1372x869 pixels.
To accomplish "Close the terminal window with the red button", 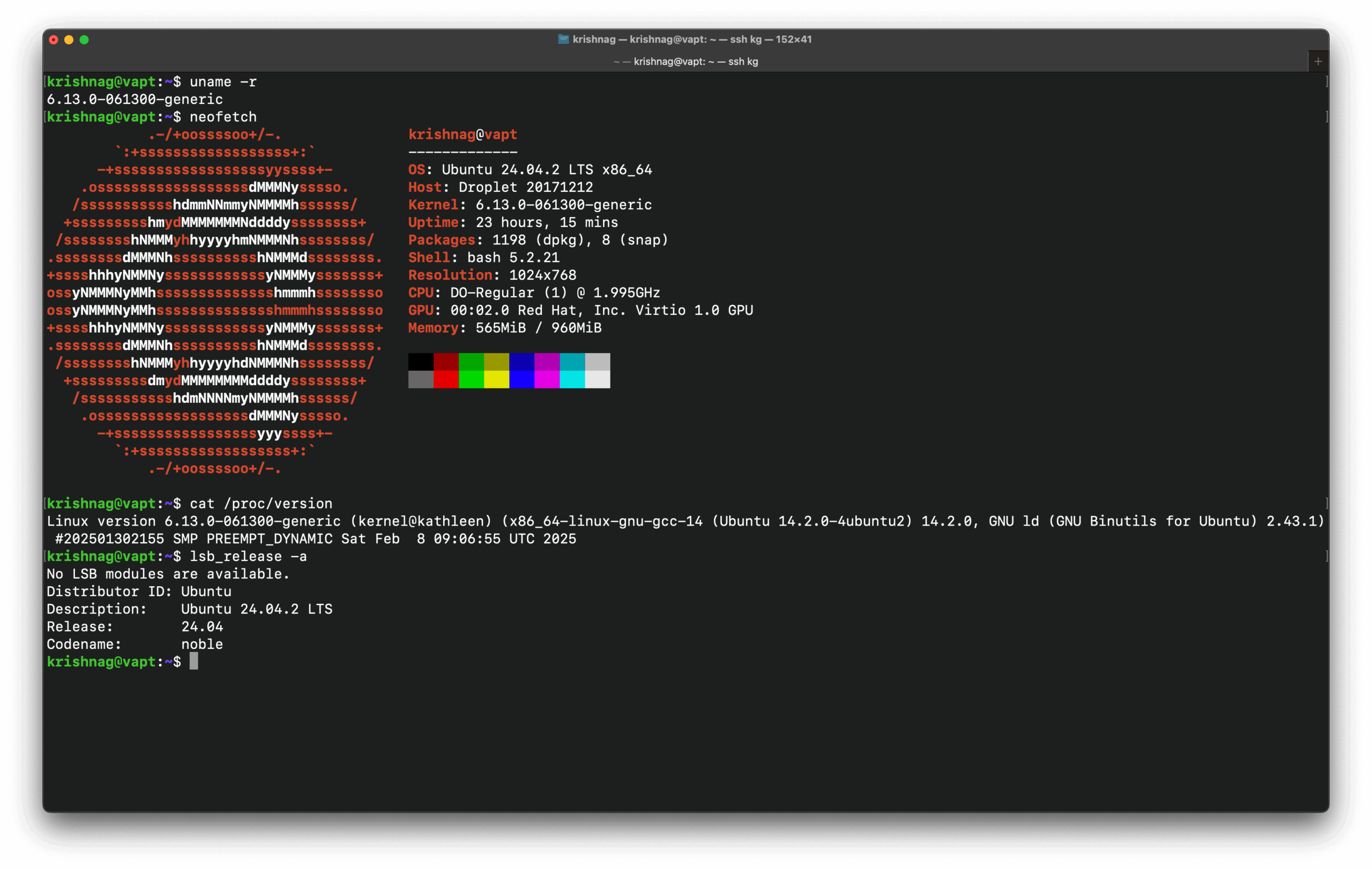I will (x=54, y=40).
